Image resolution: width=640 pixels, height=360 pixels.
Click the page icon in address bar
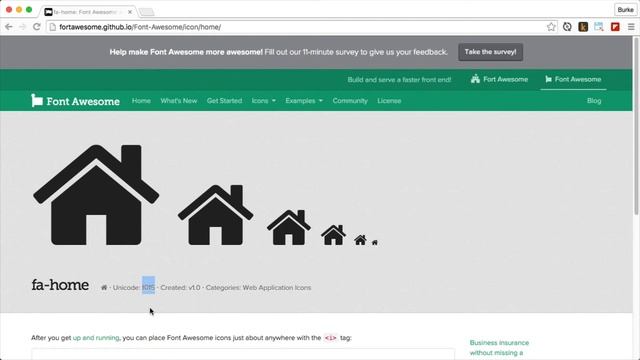53,27
